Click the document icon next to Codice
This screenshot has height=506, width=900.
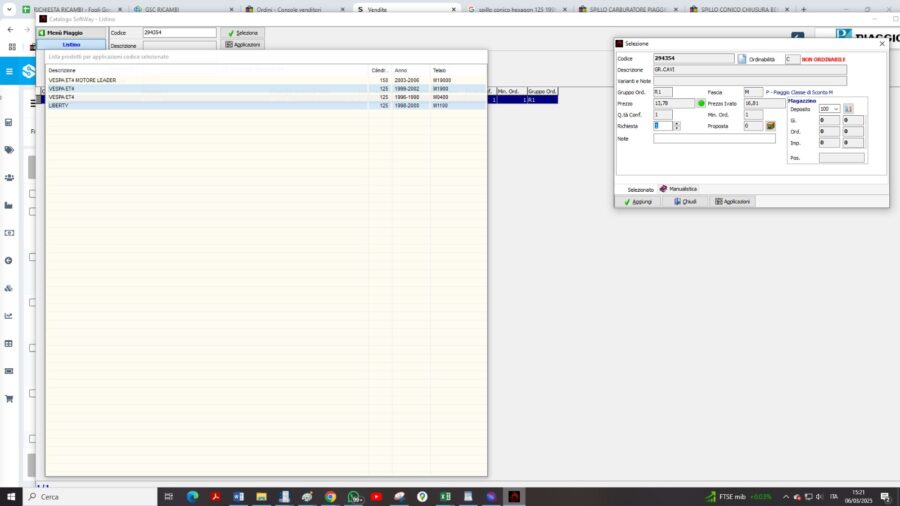(x=742, y=59)
